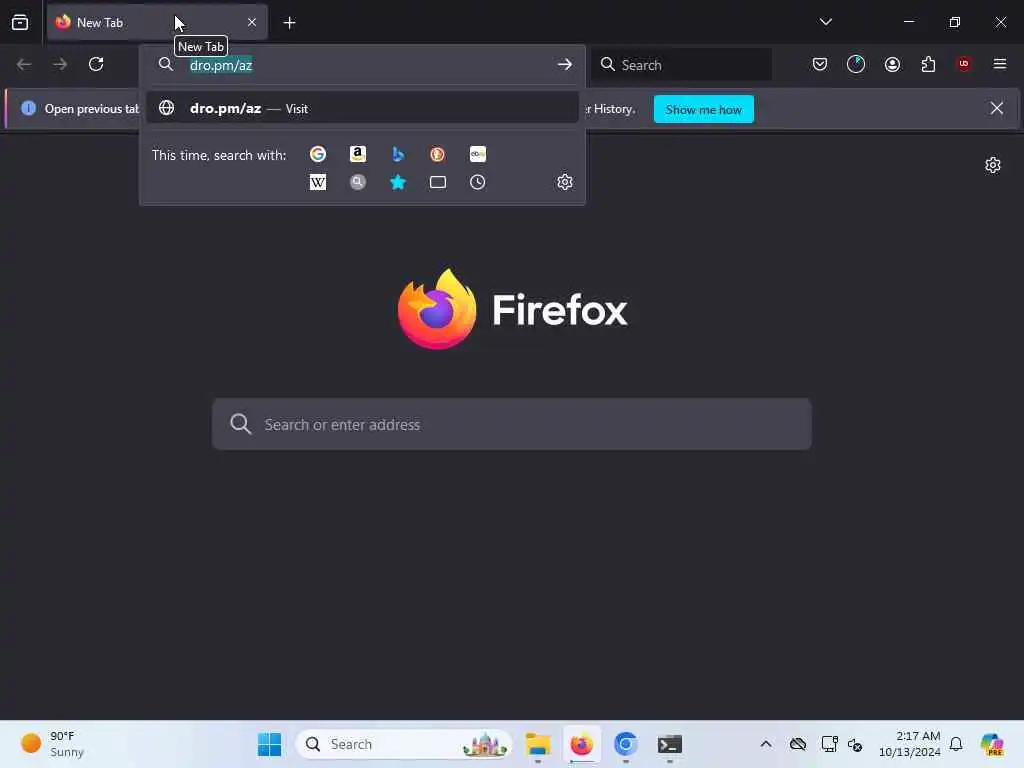Open the application hamburger menu
1024x768 pixels.
1000,64
